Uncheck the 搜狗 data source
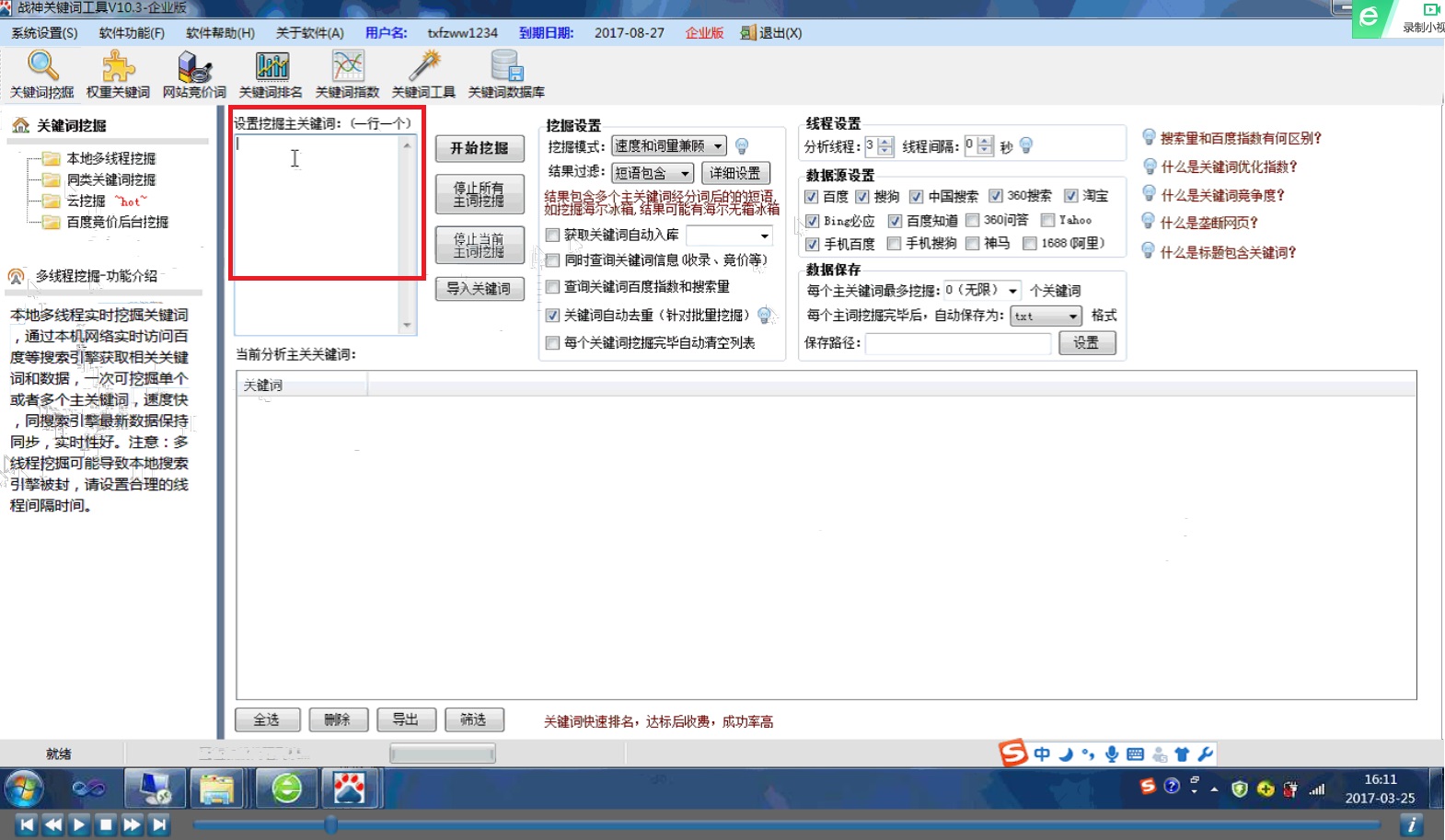This screenshot has height=840, width=1445. [x=862, y=197]
